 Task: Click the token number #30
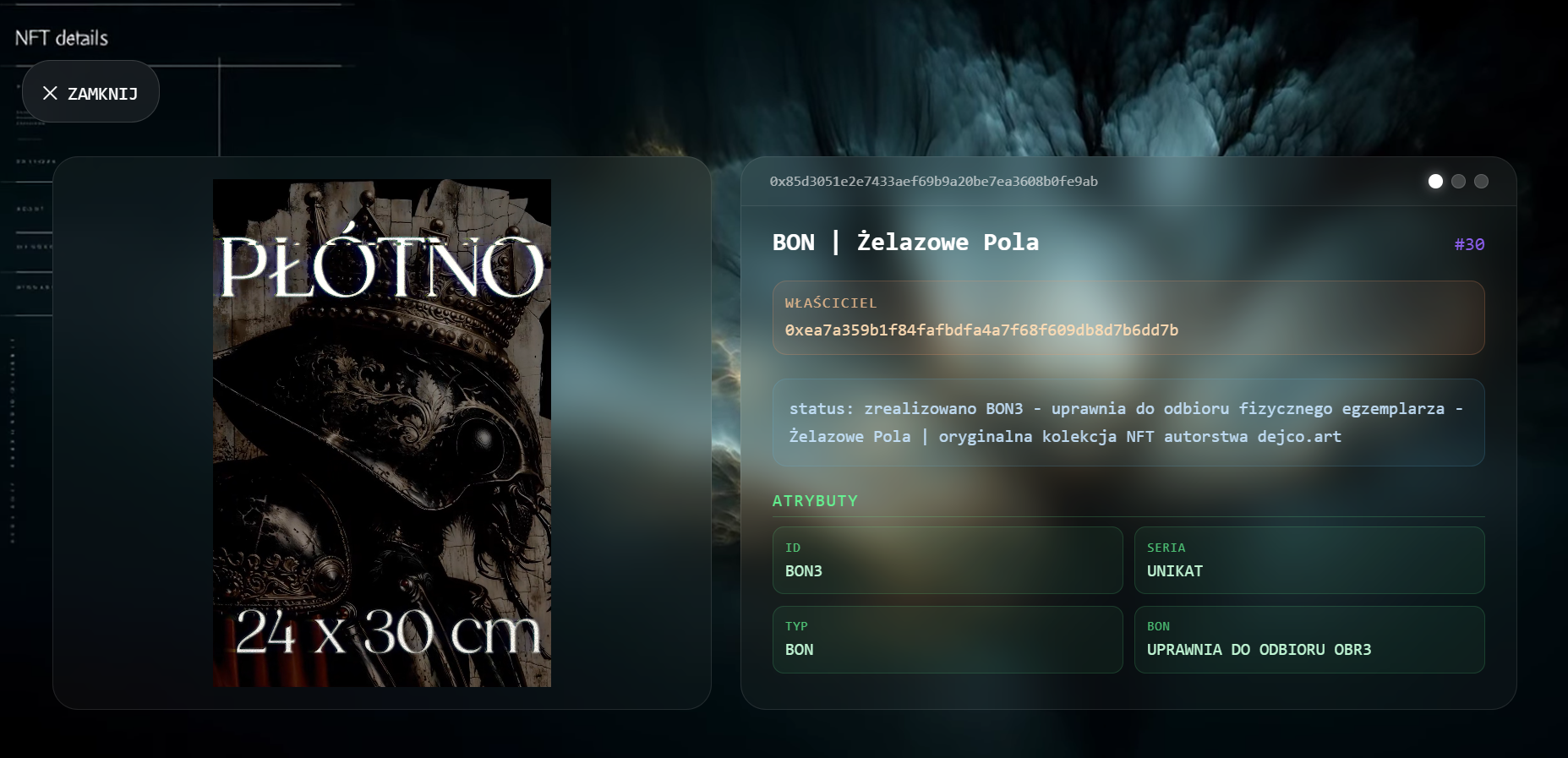pyautogui.click(x=1469, y=244)
